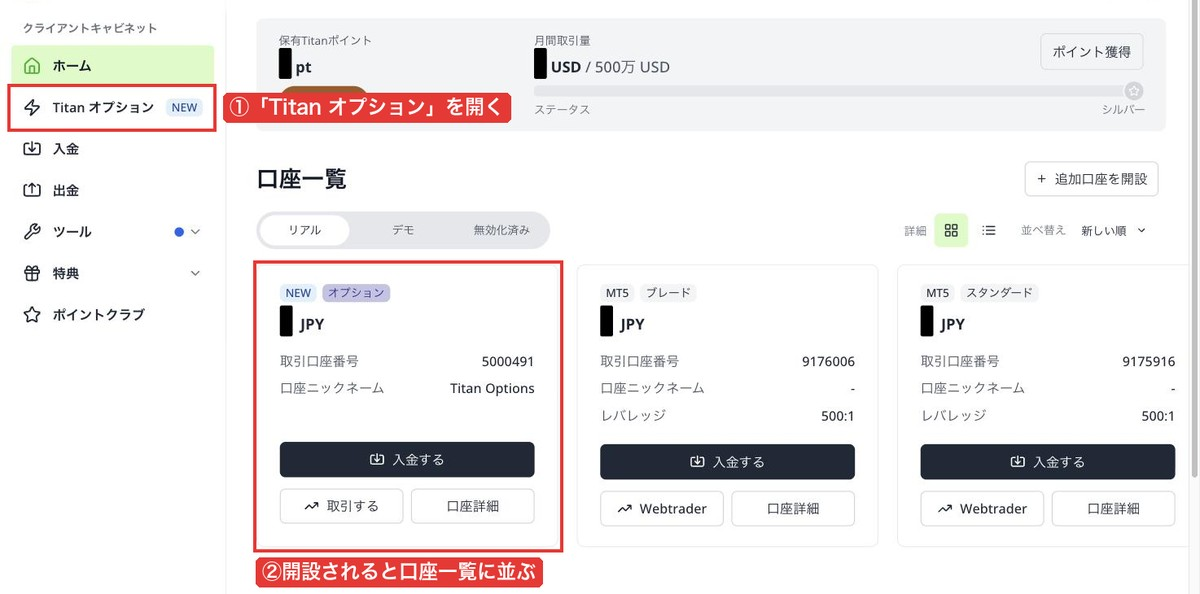This screenshot has height=594, width=1200.
Task: Click the silver star at progress bar end
Action: pyautogui.click(x=1133, y=90)
